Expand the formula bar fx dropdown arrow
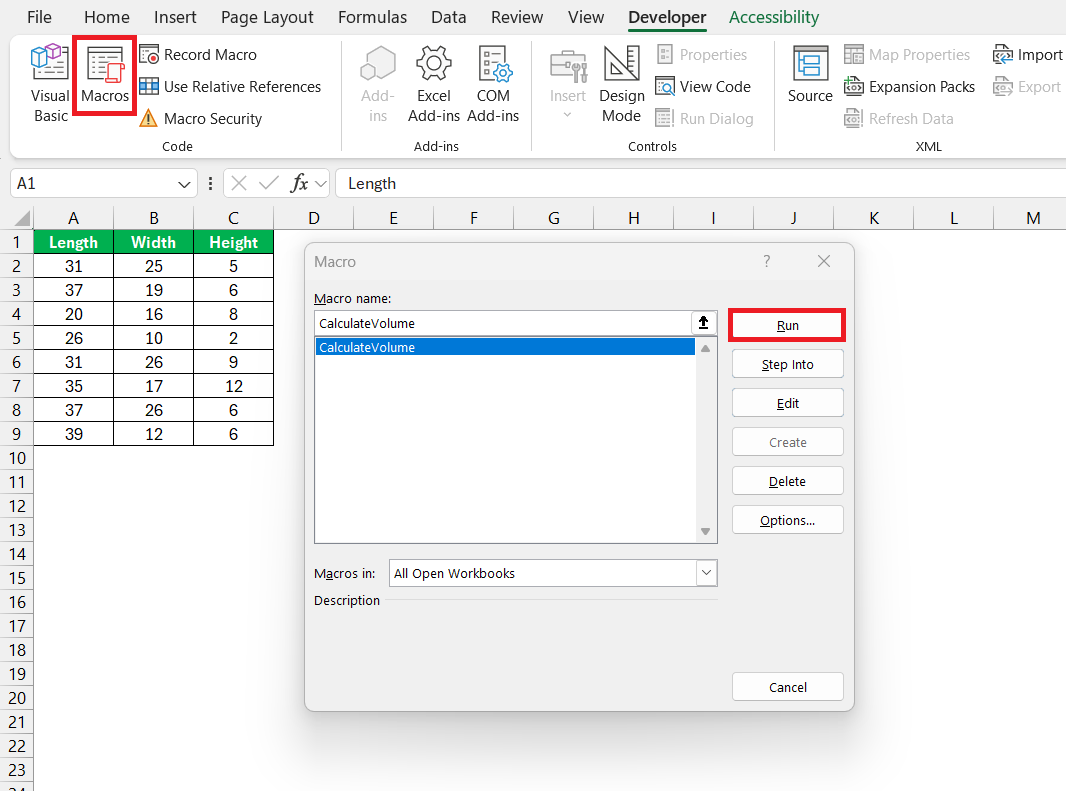Viewport: 1066px width, 791px height. (321, 184)
